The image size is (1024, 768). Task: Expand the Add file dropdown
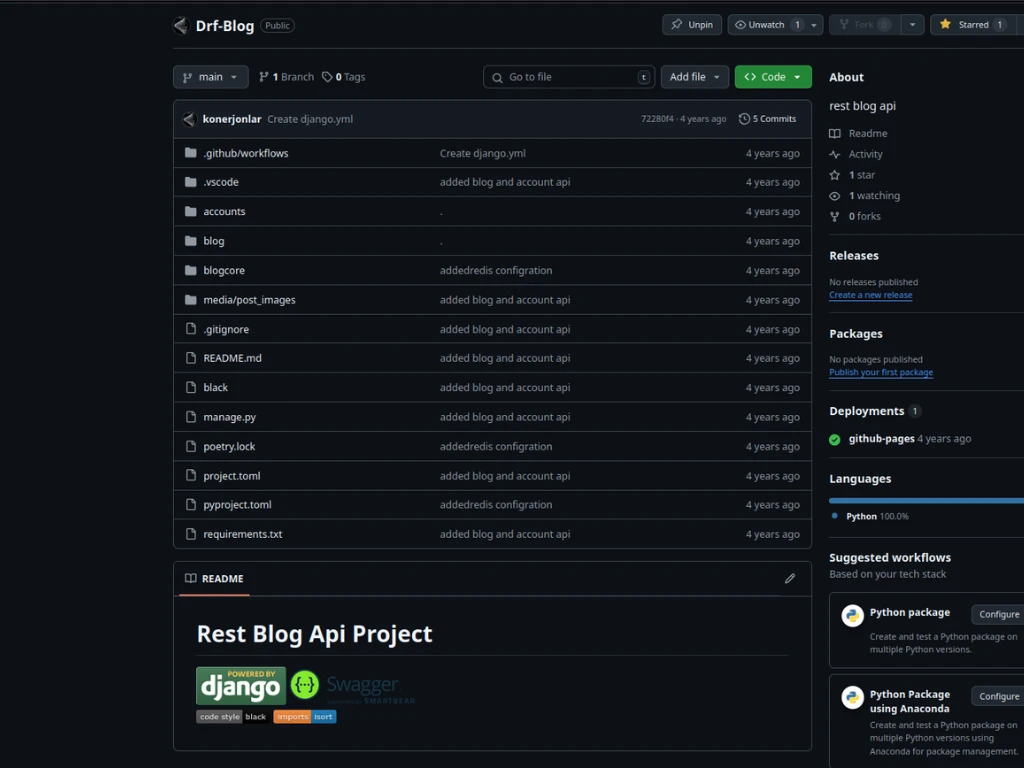click(694, 76)
